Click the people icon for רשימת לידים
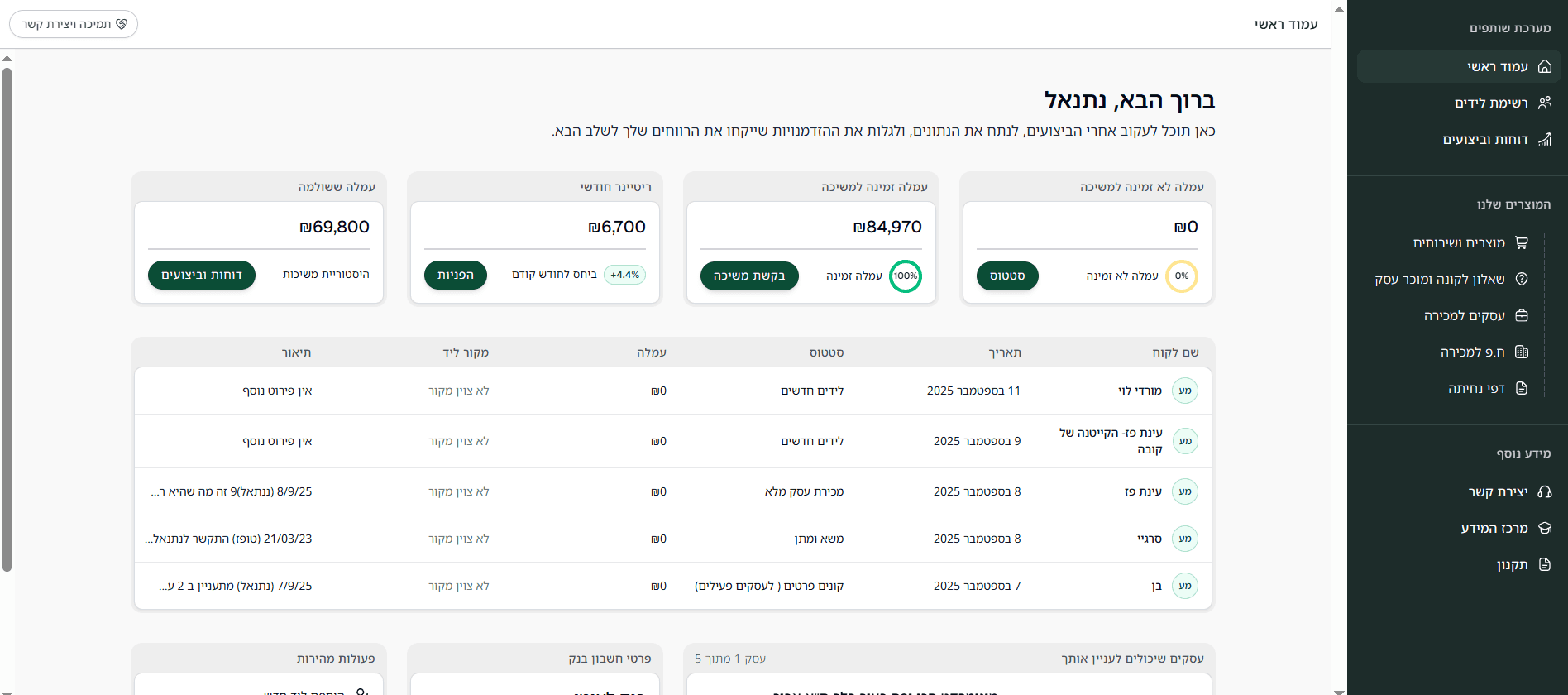 click(x=1544, y=103)
